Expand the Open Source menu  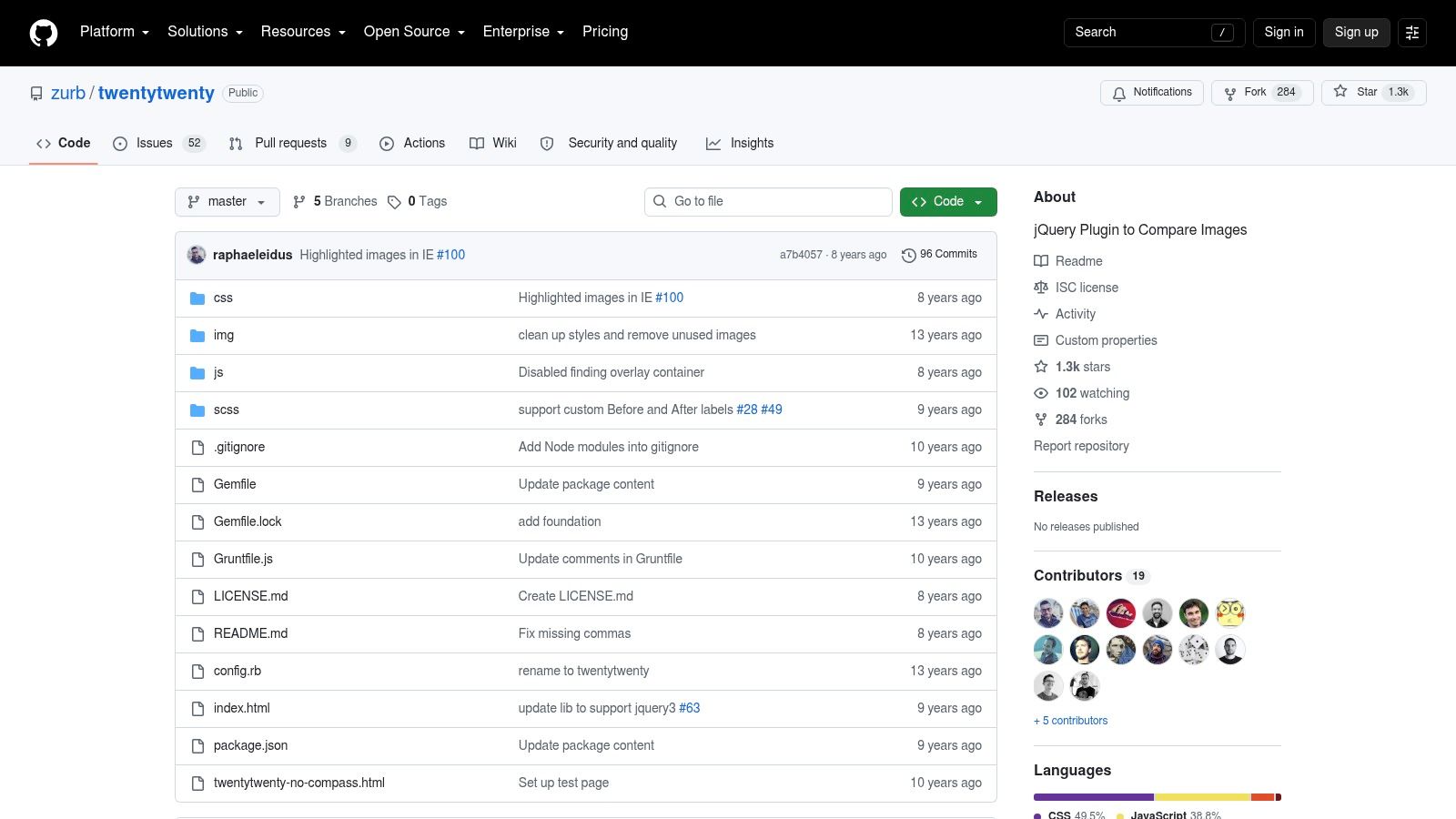tap(414, 32)
